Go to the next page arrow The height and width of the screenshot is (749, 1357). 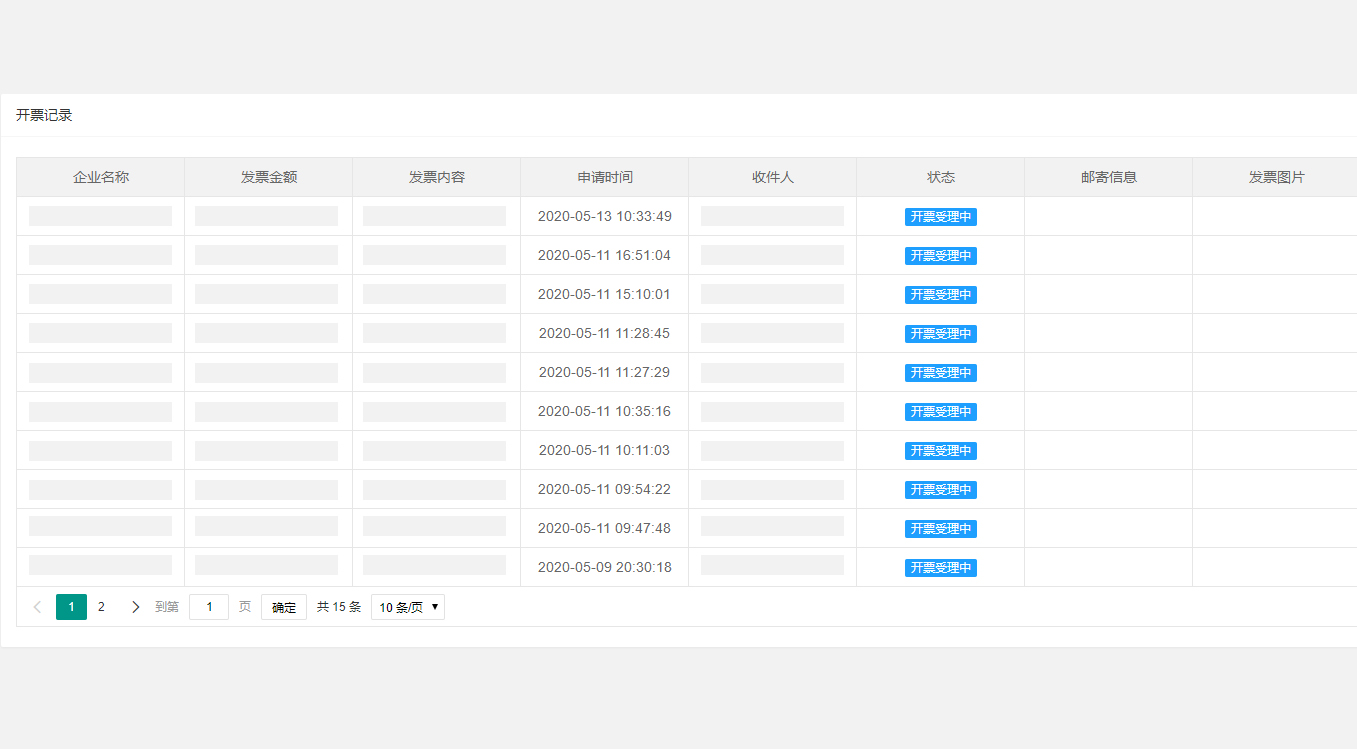click(135, 607)
